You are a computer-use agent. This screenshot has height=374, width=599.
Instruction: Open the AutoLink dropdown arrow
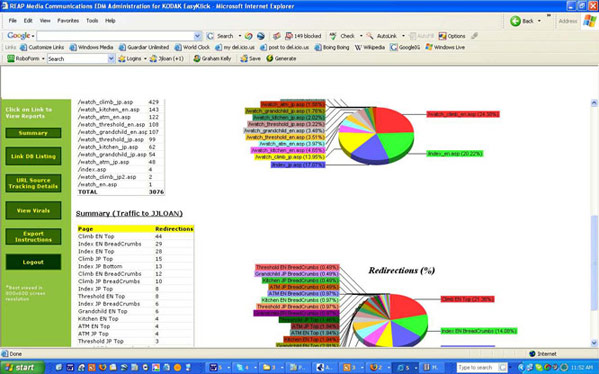coord(403,36)
